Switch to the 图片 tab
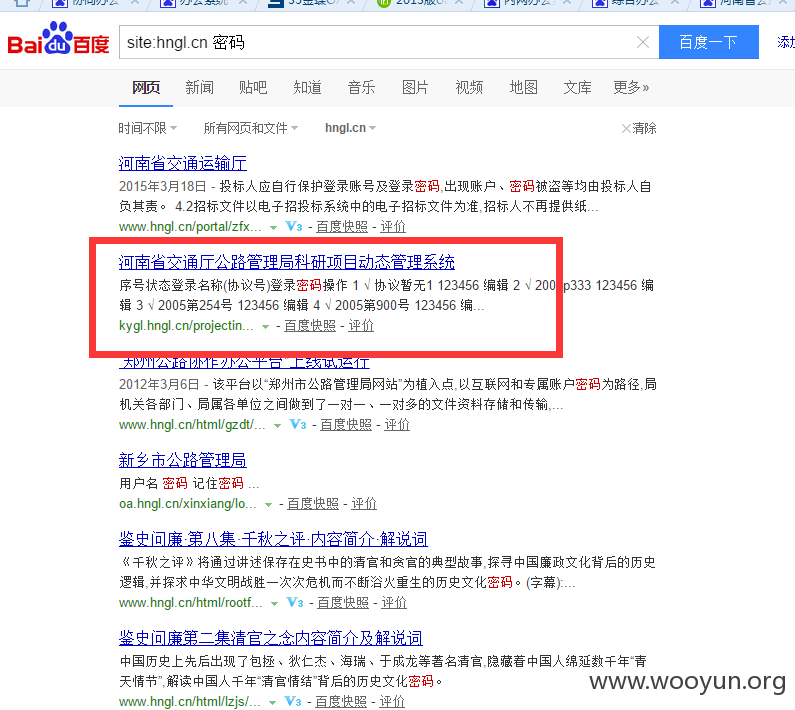Viewport: 795px width, 710px height. pos(415,88)
